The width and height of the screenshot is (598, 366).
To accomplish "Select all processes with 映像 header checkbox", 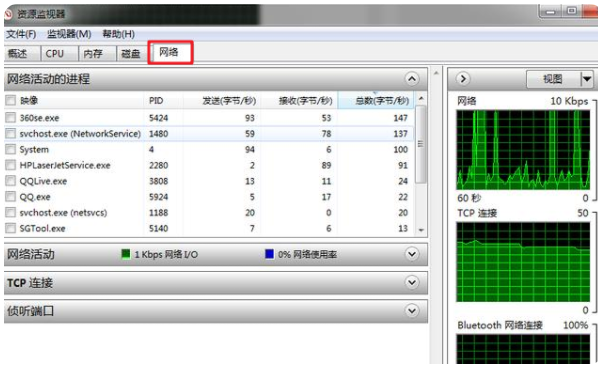I will 11,101.
